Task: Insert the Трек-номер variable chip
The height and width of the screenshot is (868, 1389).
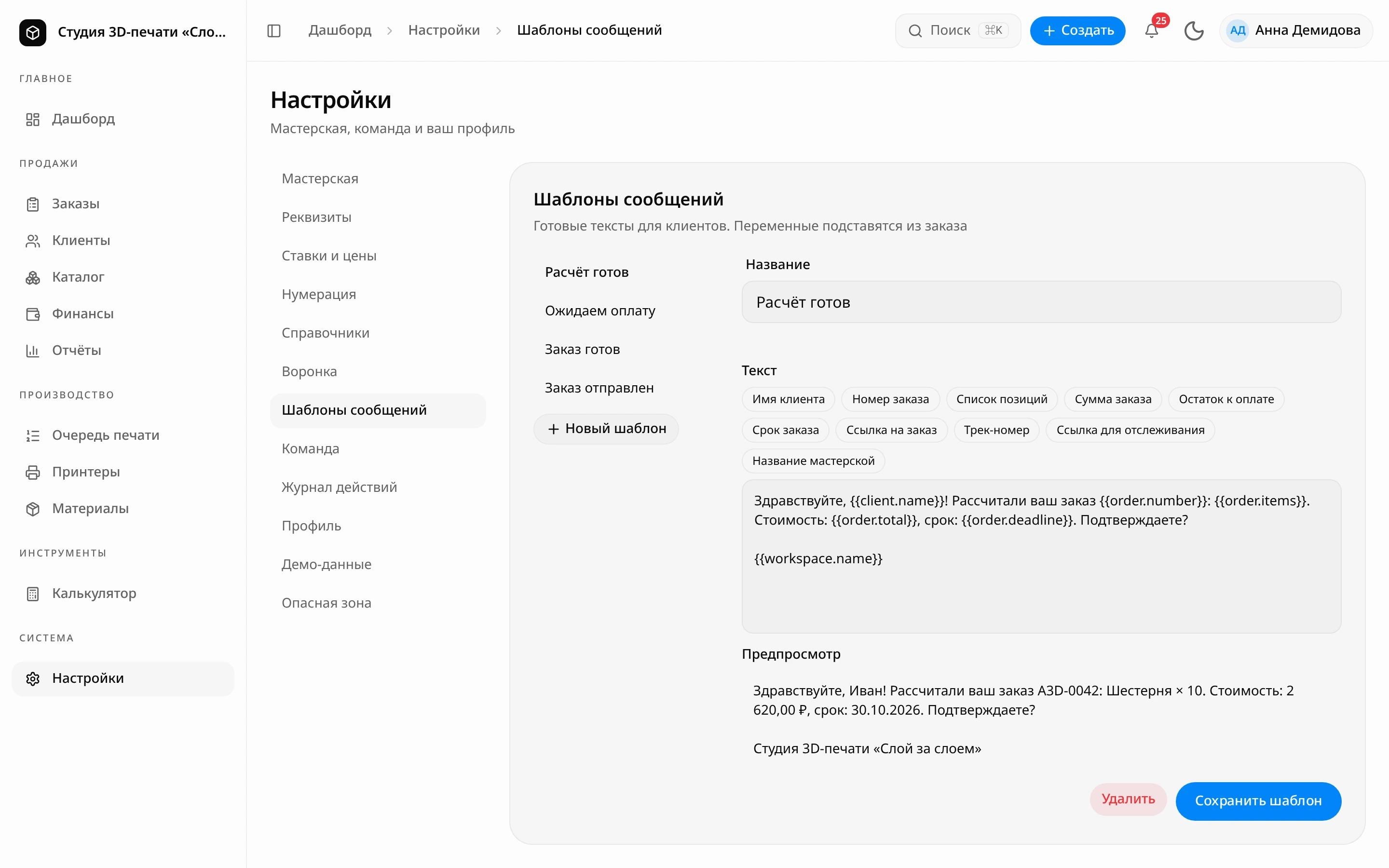Action: click(996, 430)
